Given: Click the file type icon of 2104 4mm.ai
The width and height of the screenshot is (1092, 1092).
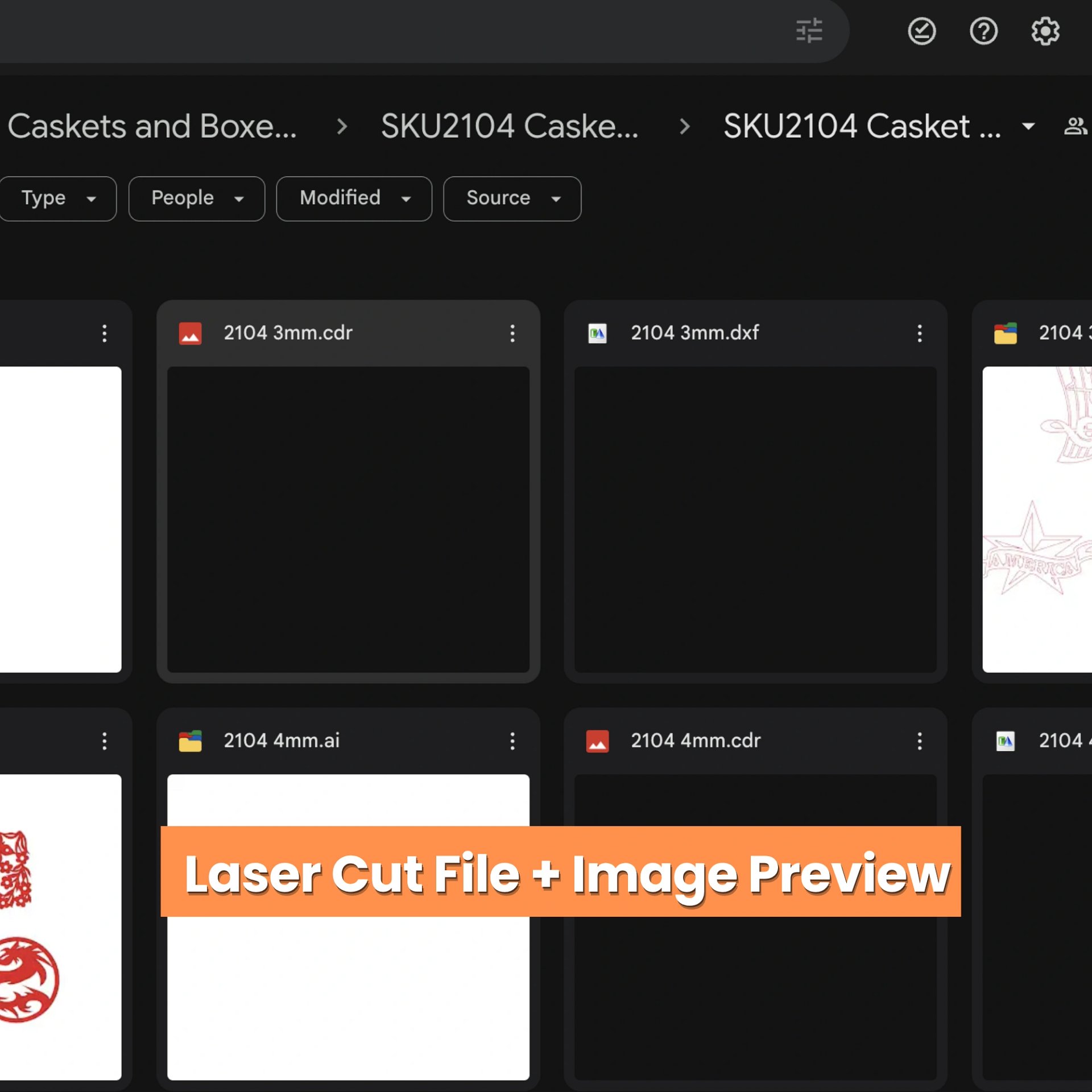Looking at the screenshot, I should click(190, 741).
